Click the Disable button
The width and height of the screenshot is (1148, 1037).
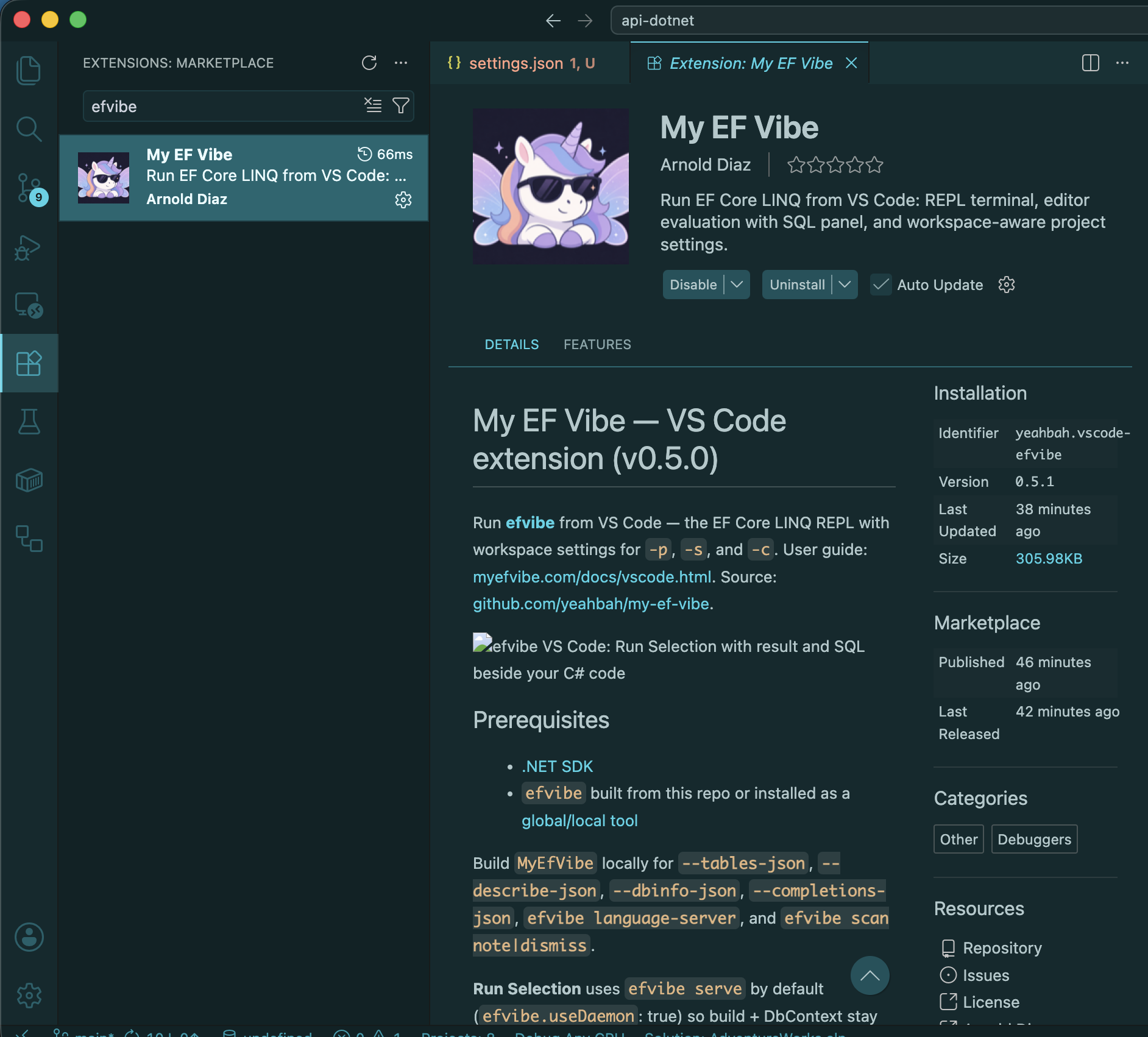[693, 285]
